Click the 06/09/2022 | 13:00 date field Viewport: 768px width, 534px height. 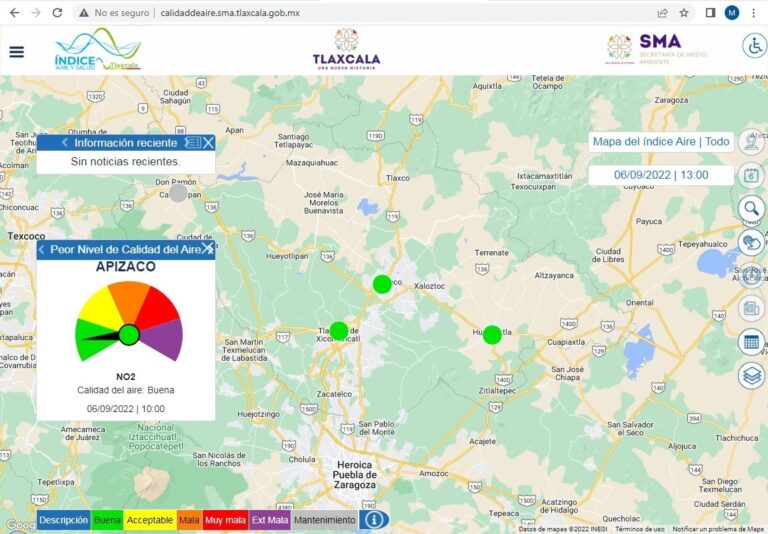point(661,175)
